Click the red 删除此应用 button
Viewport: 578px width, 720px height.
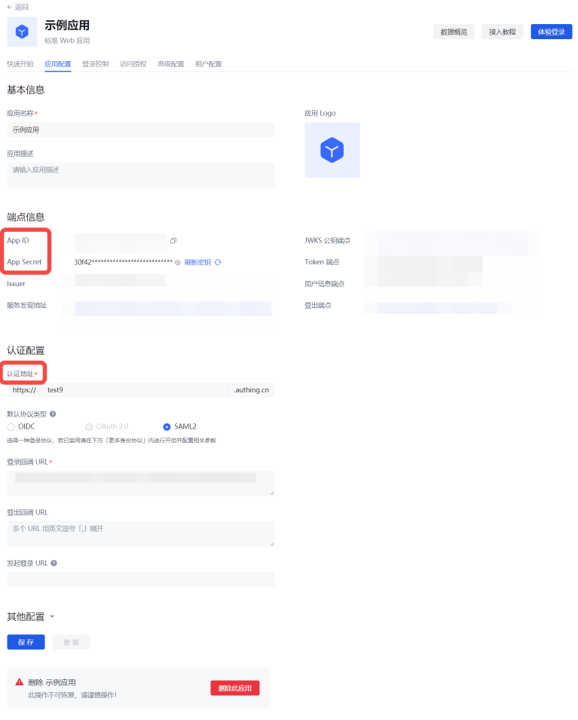tap(235, 688)
